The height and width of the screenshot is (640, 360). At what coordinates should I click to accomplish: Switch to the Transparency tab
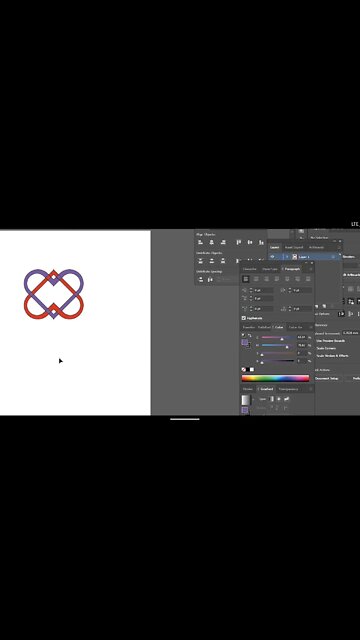pyautogui.click(x=288, y=389)
